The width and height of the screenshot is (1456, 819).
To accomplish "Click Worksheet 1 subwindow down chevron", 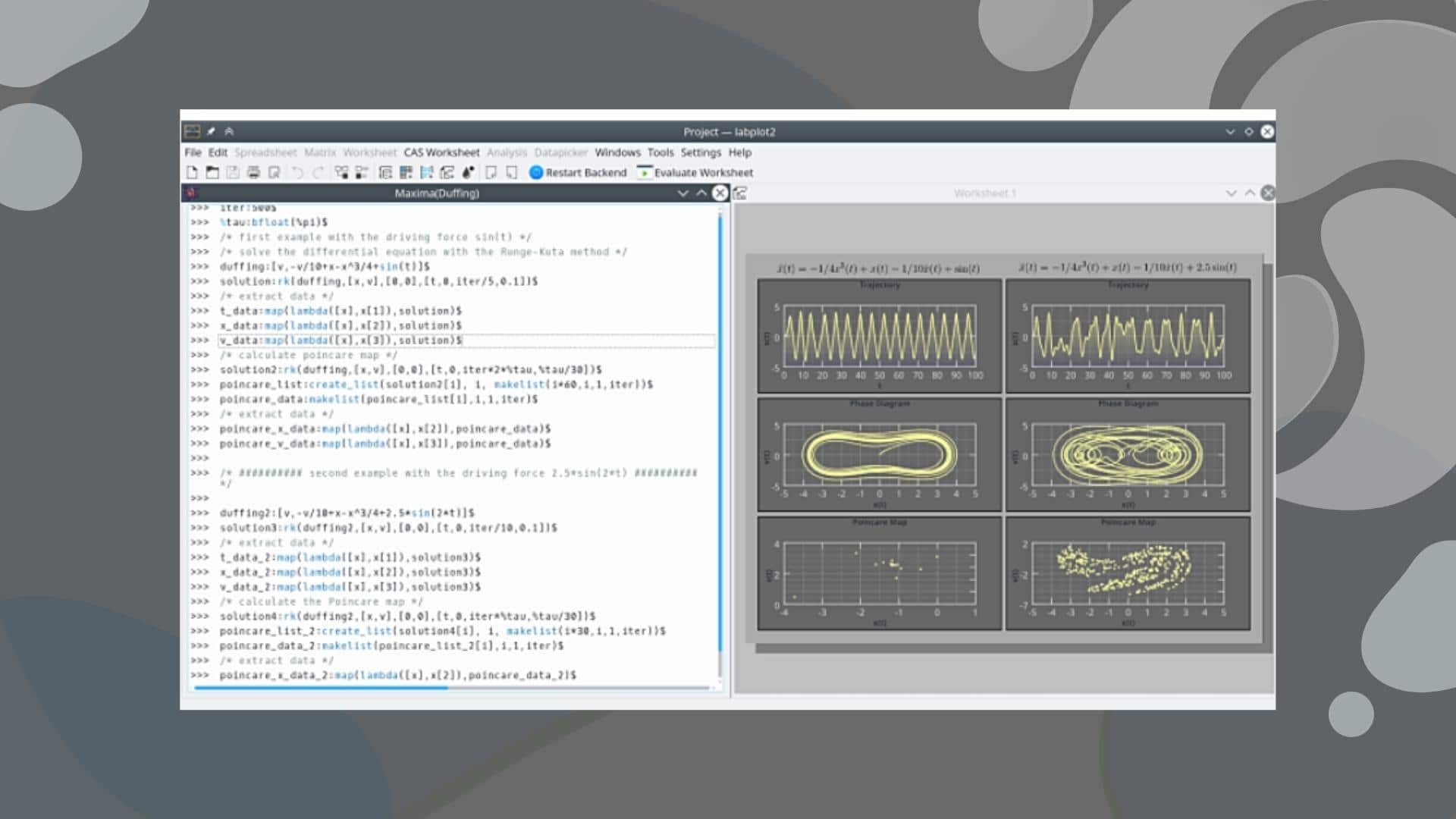I will (1231, 193).
